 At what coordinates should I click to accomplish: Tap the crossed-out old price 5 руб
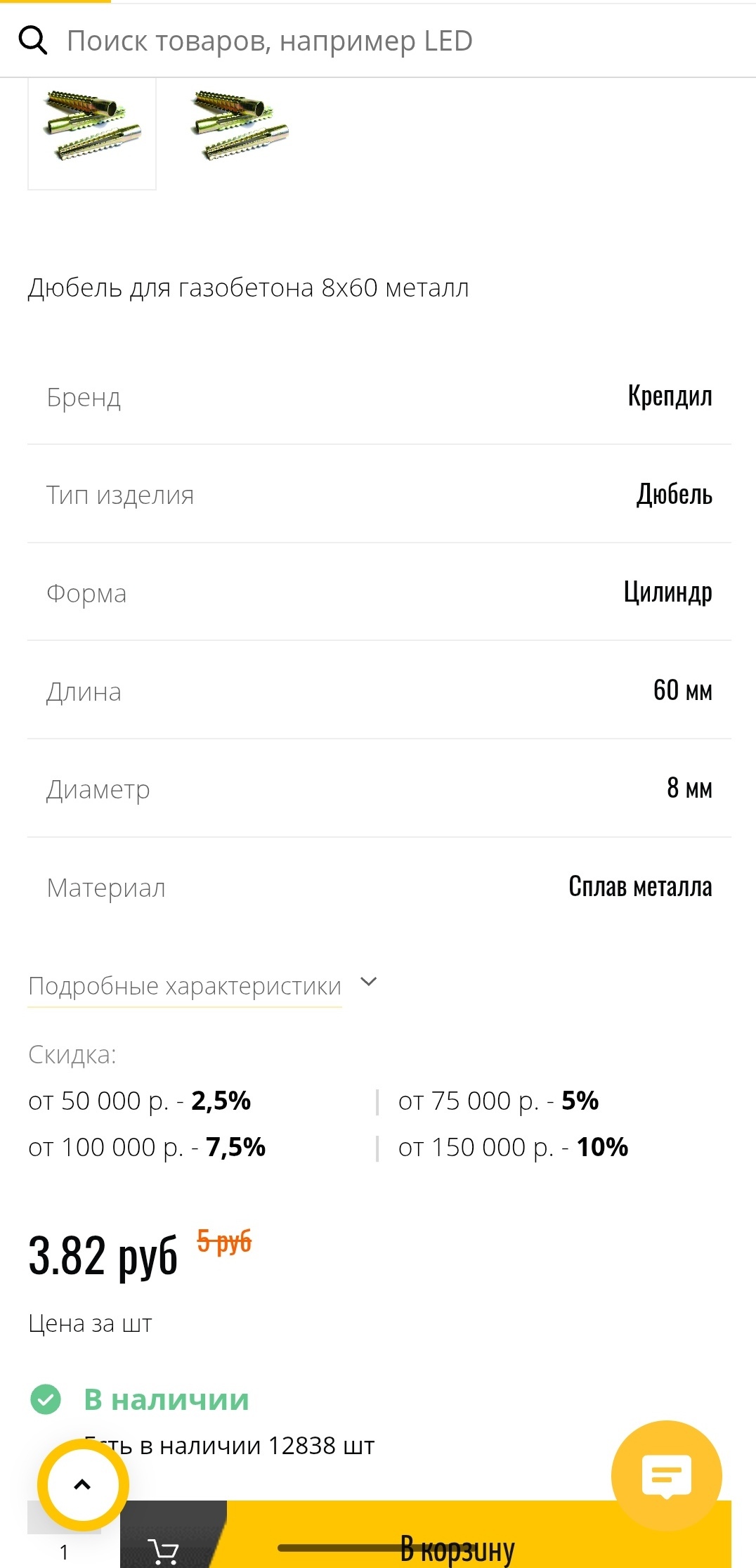[224, 1242]
